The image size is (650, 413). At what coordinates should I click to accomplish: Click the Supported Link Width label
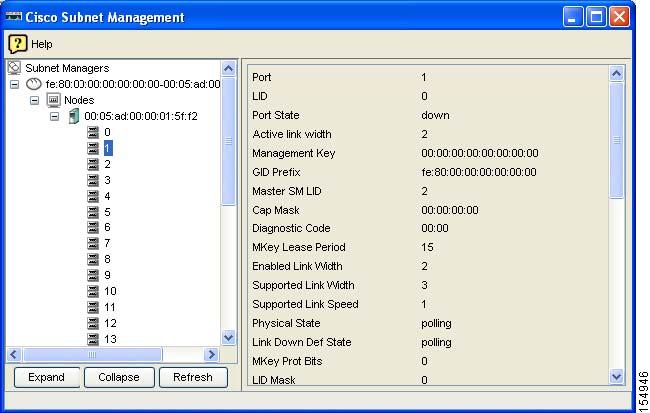click(303, 285)
